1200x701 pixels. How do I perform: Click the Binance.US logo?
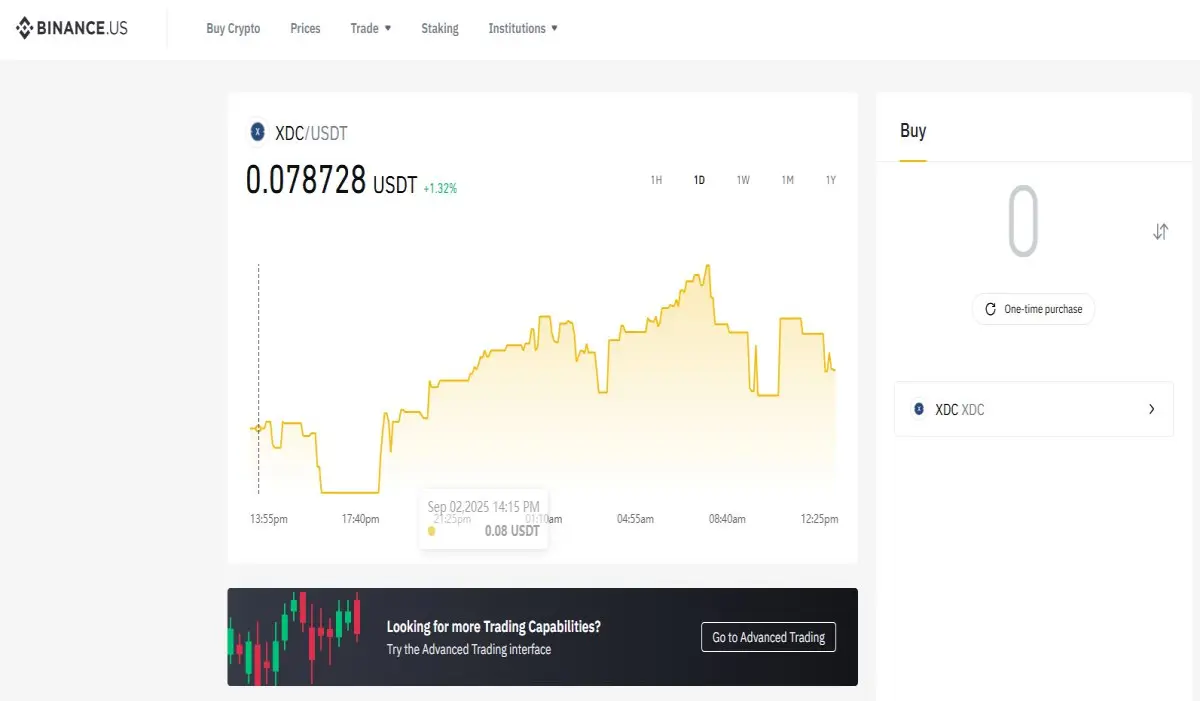point(71,28)
